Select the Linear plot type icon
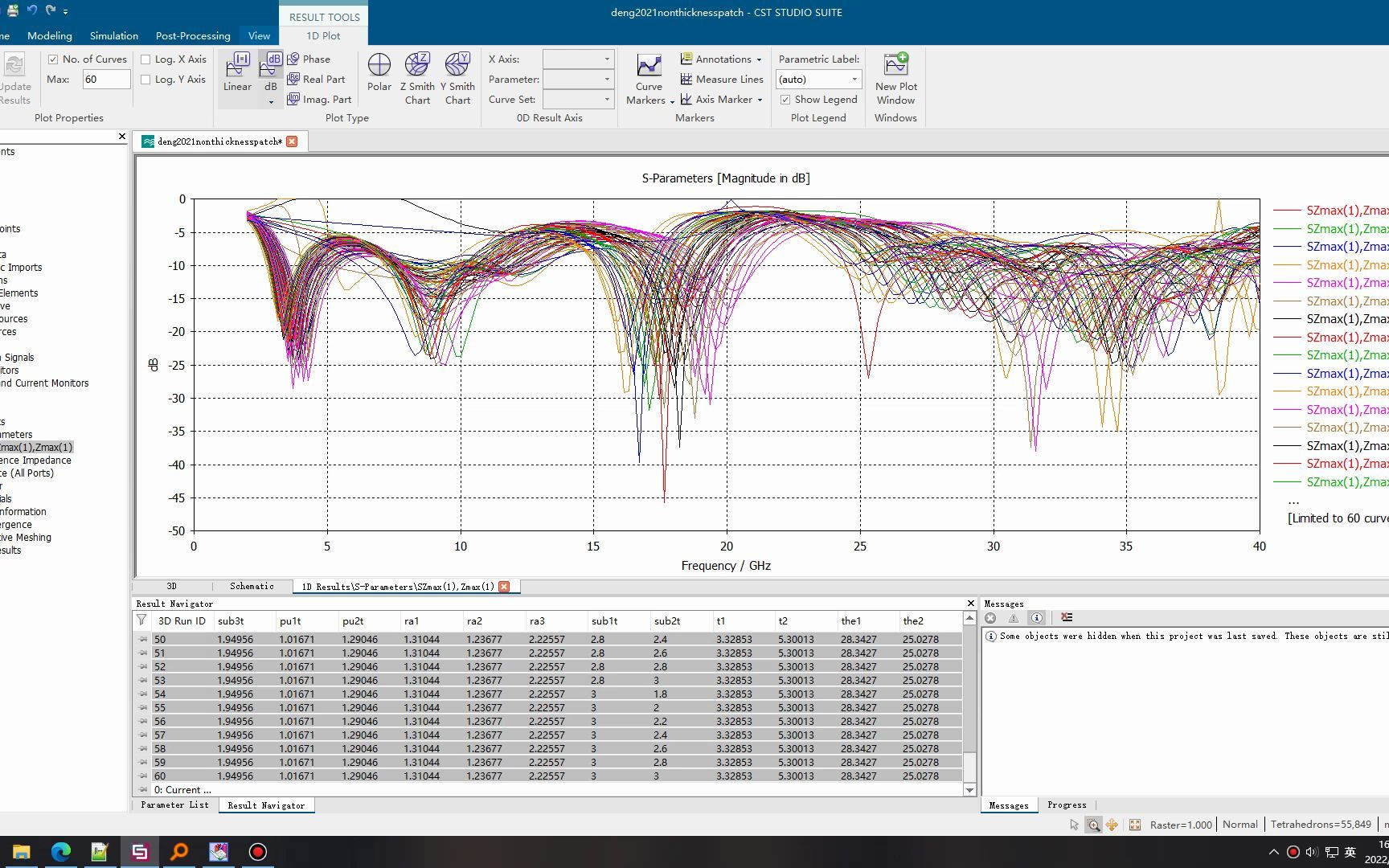The height and width of the screenshot is (868, 1389). (x=237, y=72)
